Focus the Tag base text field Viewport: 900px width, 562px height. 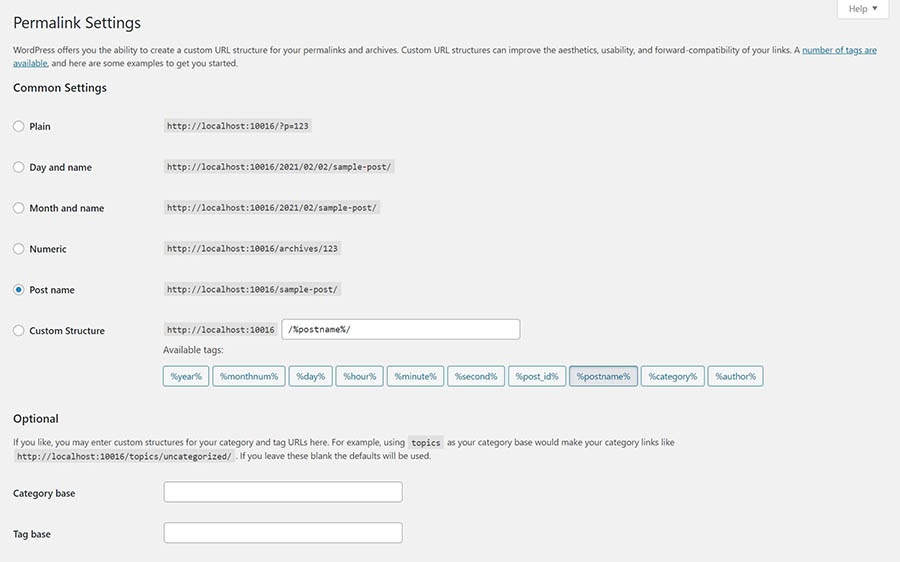282,533
